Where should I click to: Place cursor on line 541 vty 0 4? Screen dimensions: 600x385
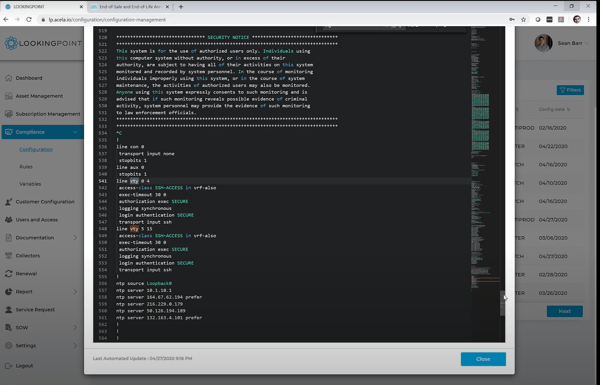[x=133, y=181]
